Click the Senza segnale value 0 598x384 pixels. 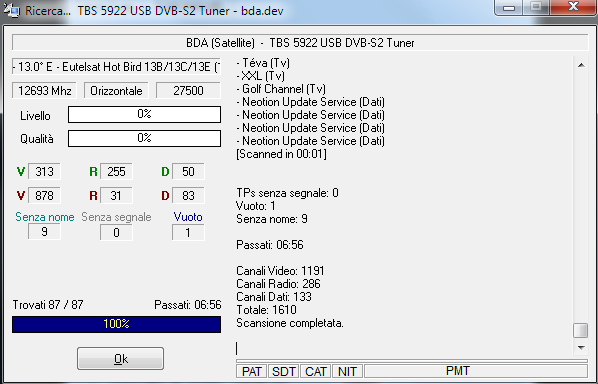pyautogui.click(x=116, y=232)
